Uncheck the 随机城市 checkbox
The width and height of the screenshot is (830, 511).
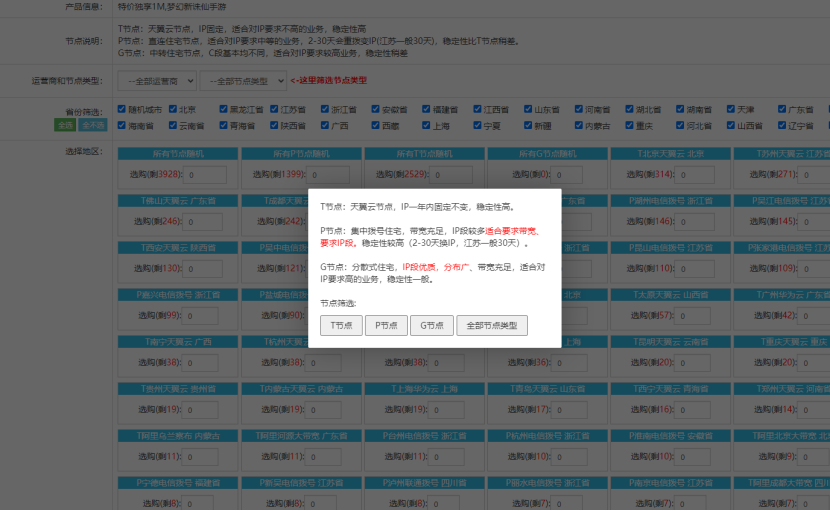(123, 109)
